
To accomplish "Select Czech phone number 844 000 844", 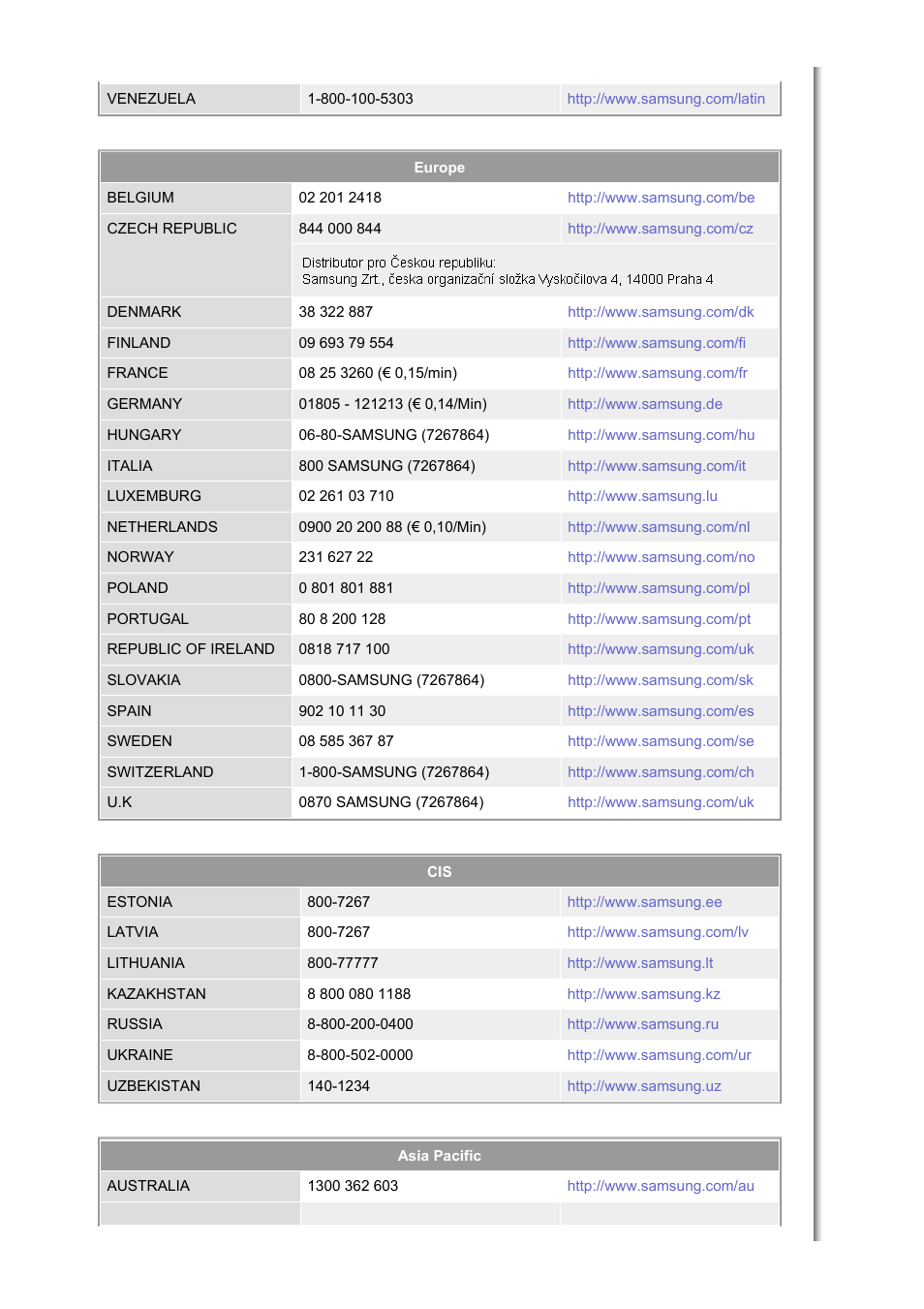I will [x=340, y=229].
